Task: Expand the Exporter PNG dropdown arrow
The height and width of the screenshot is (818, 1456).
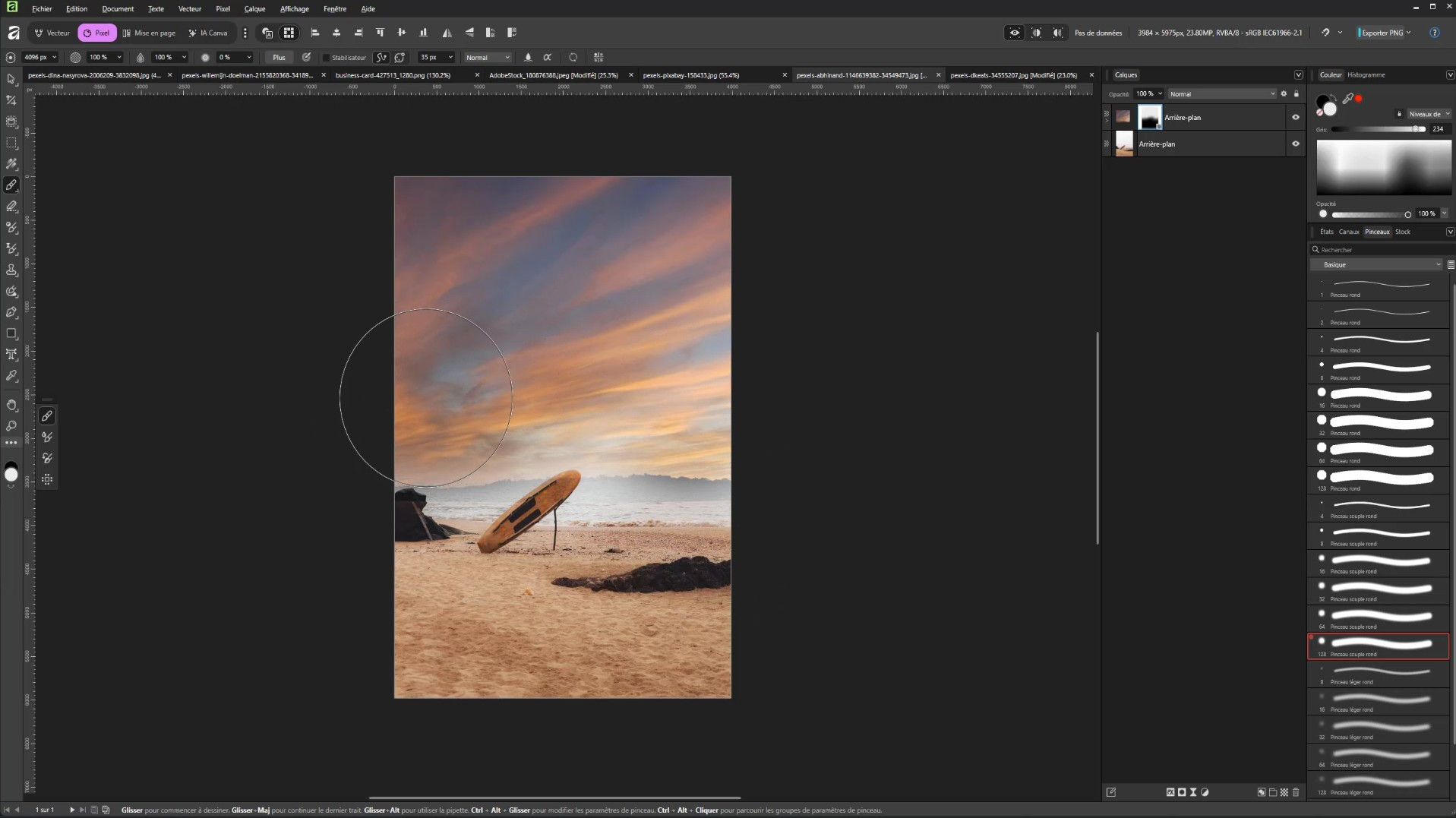Action: 1409,33
